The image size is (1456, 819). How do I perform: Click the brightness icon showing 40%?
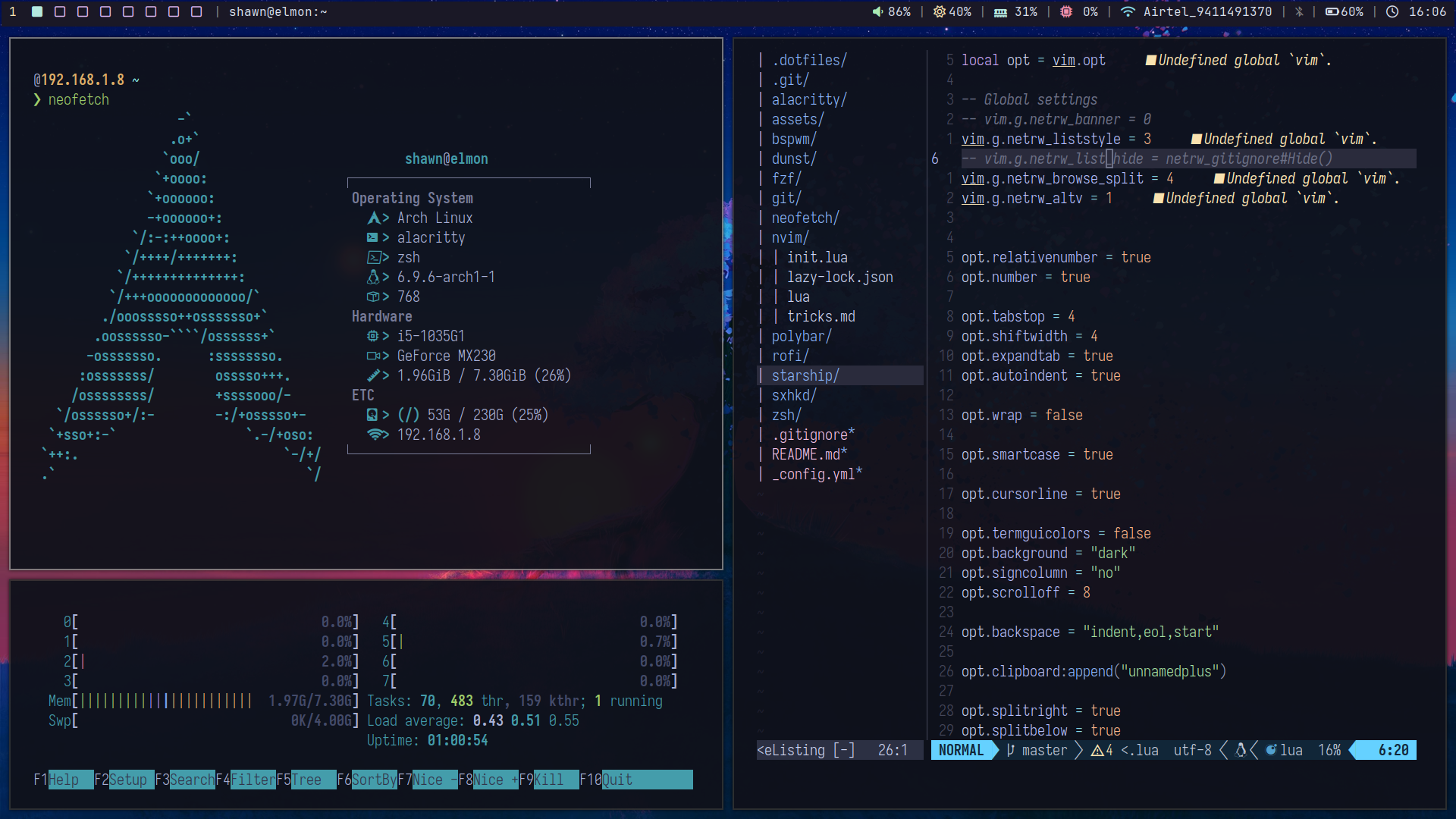(x=939, y=11)
